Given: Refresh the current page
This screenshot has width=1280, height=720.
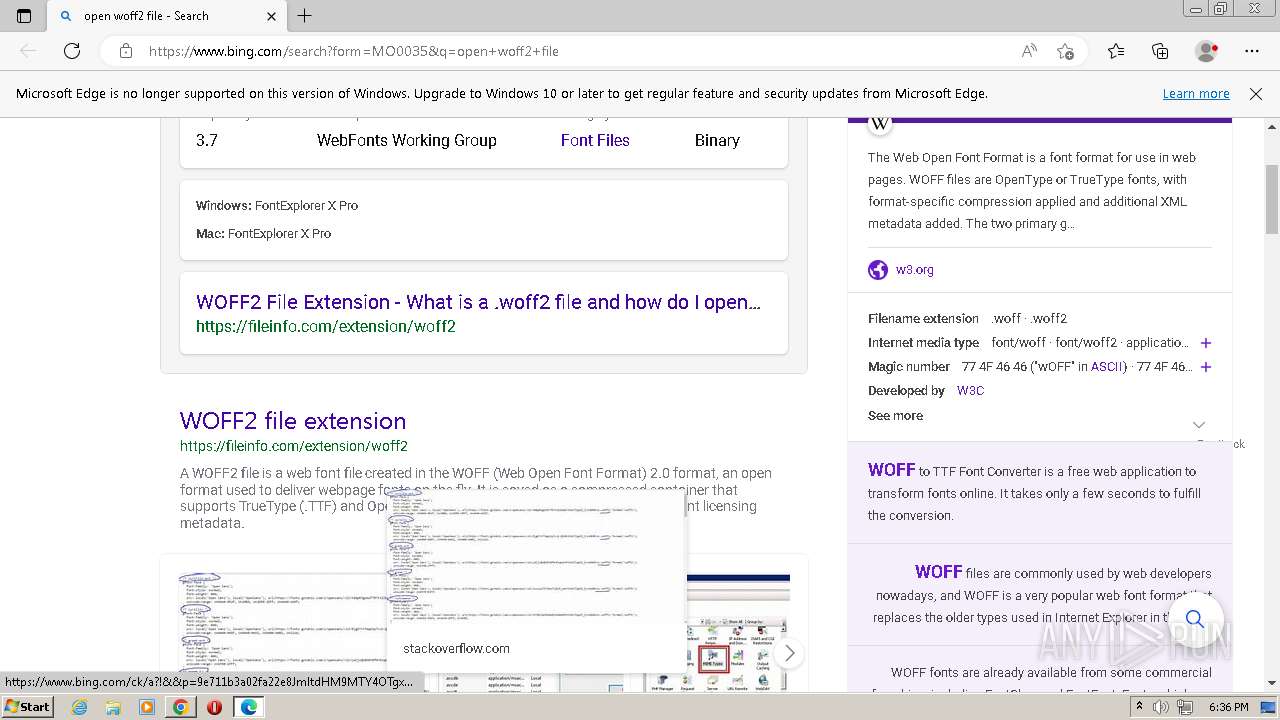Looking at the screenshot, I should click(x=72, y=51).
